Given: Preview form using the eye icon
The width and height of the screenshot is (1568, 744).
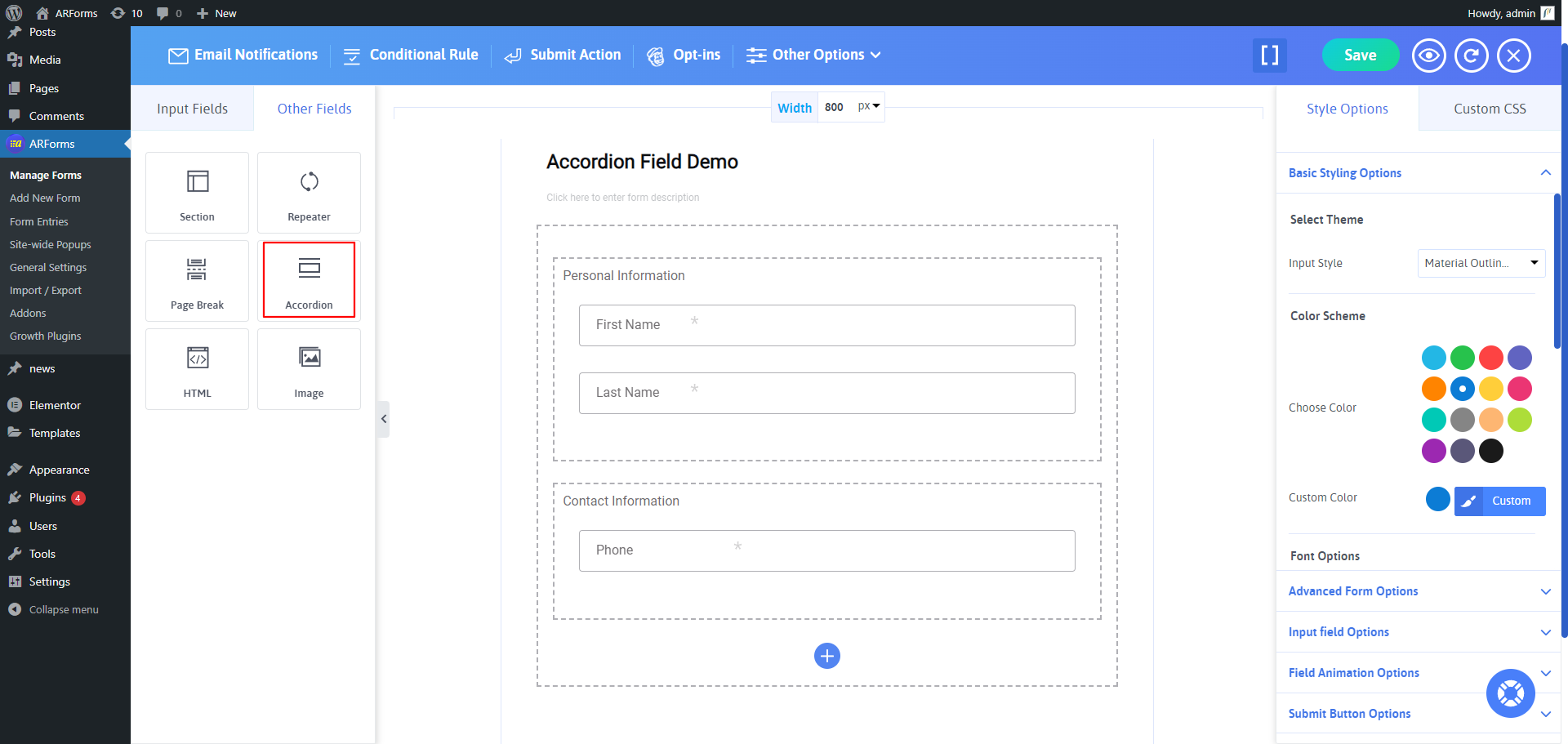Looking at the screenshot, I should (x=1428, y=56).
